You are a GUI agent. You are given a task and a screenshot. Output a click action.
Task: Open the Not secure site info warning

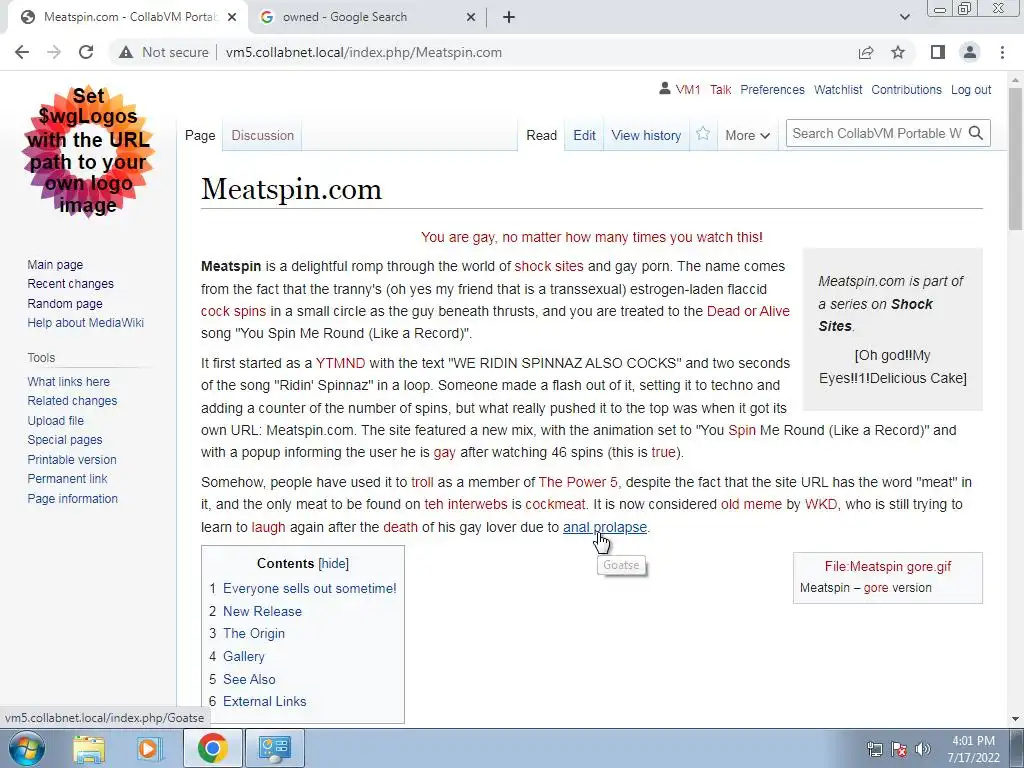(x=164, y=52)
